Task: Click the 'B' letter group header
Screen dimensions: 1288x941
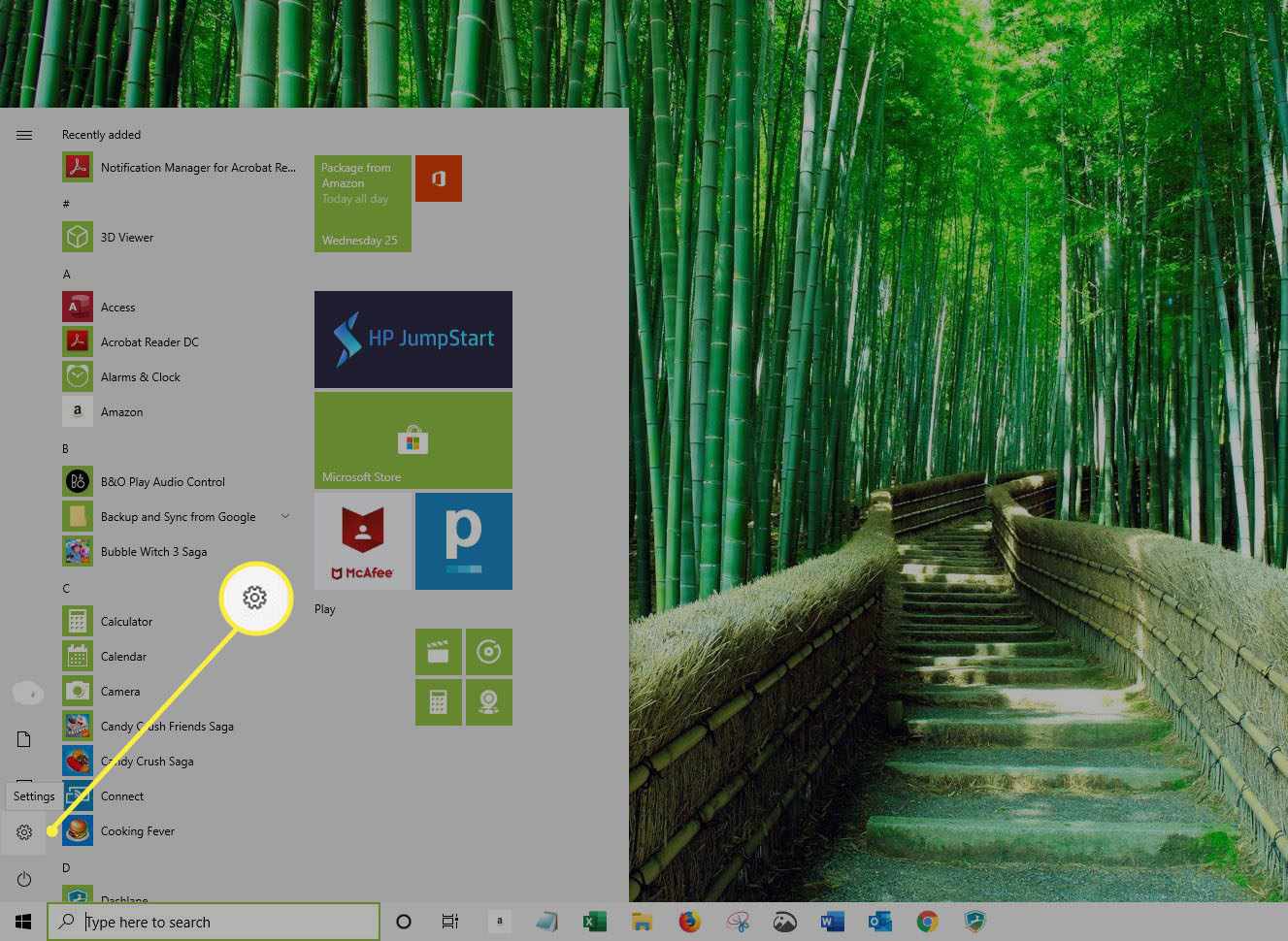Action: (65, 449)
